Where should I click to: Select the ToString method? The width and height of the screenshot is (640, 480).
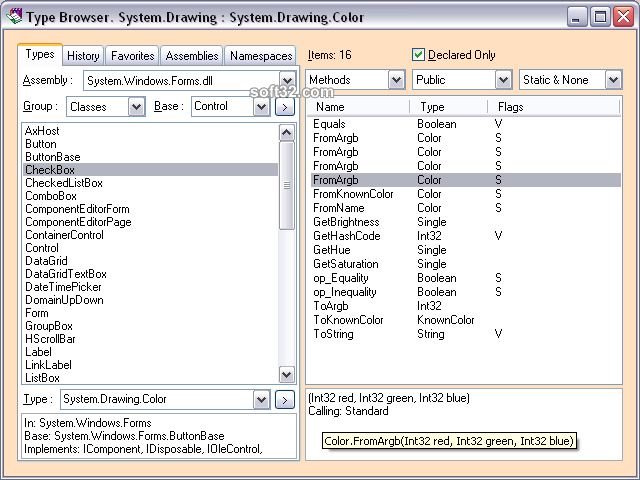click(x=464, y=334)
